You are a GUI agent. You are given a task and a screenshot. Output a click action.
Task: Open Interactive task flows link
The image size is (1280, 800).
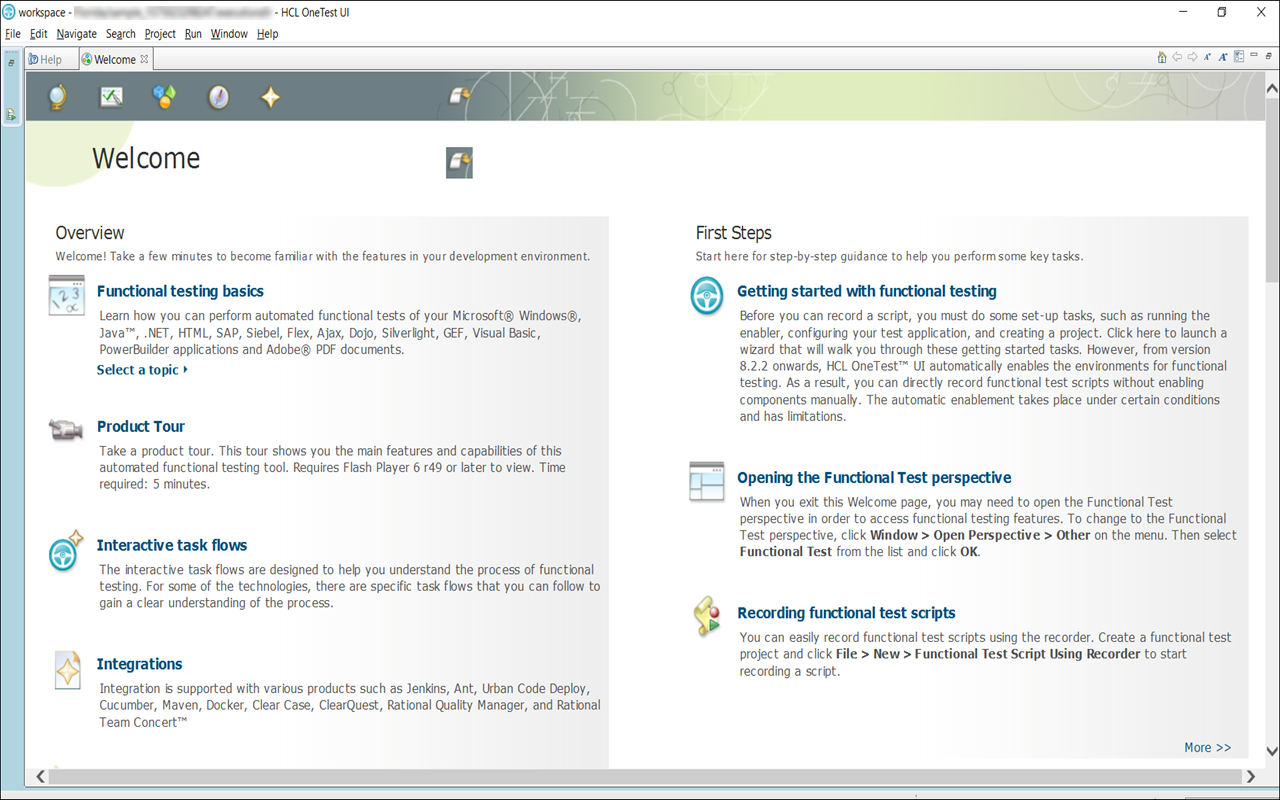point(172,545)
